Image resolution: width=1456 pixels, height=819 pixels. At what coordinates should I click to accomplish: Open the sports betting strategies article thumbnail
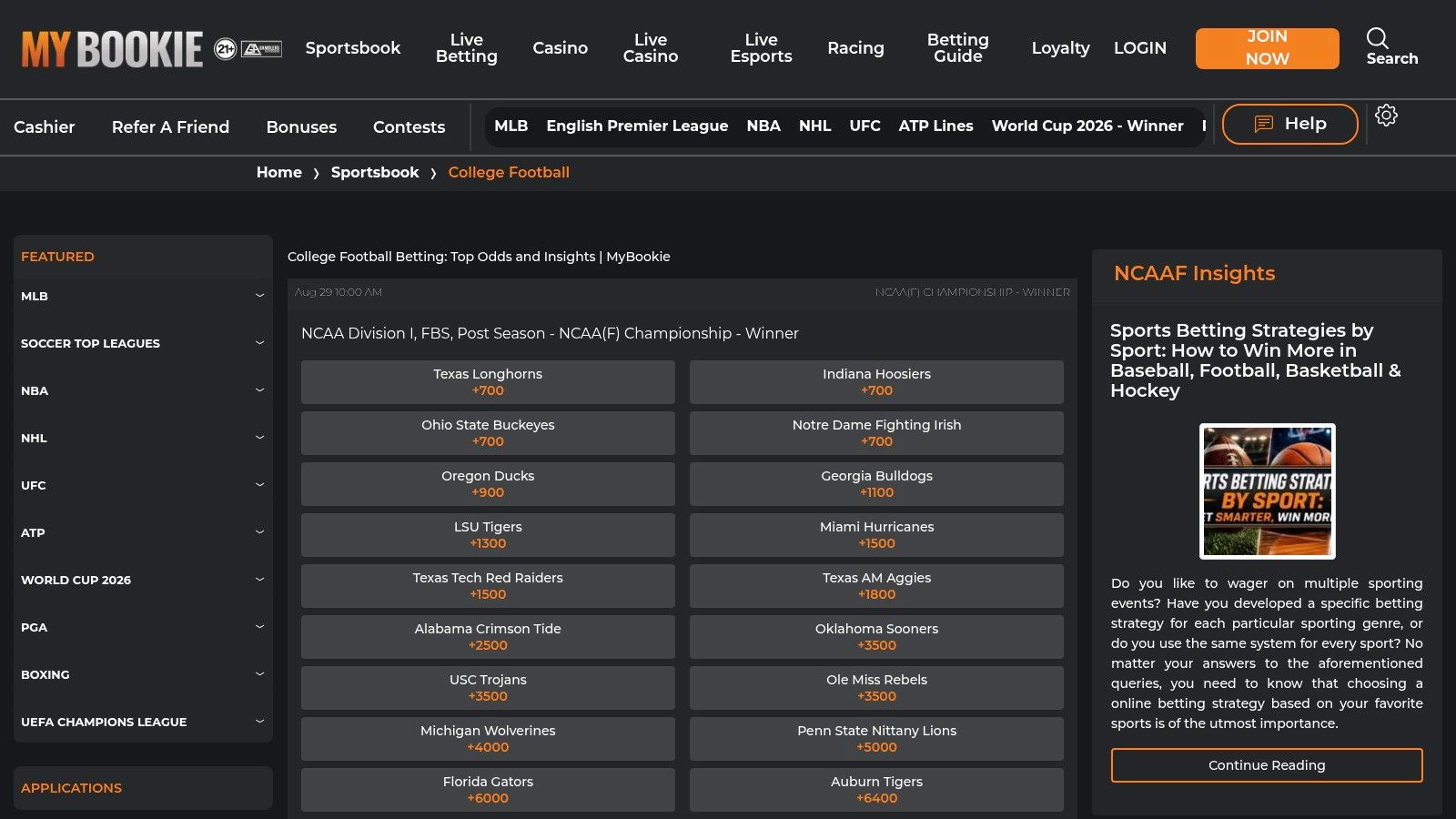(x=1268, y=491)
